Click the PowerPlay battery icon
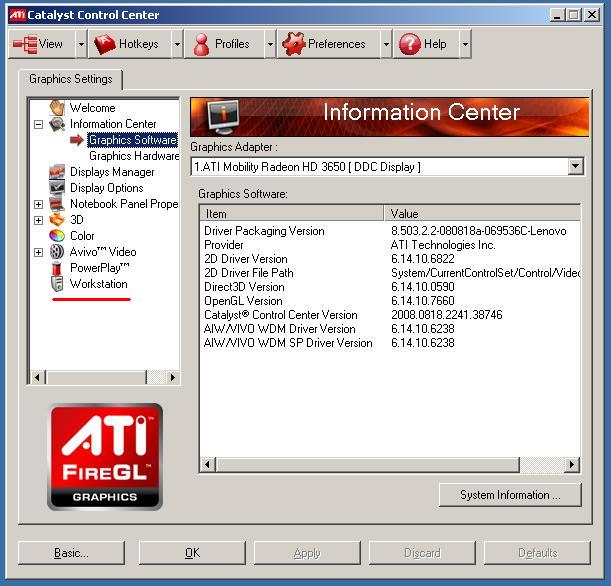 pyautogui.click(x=57, y=268)
